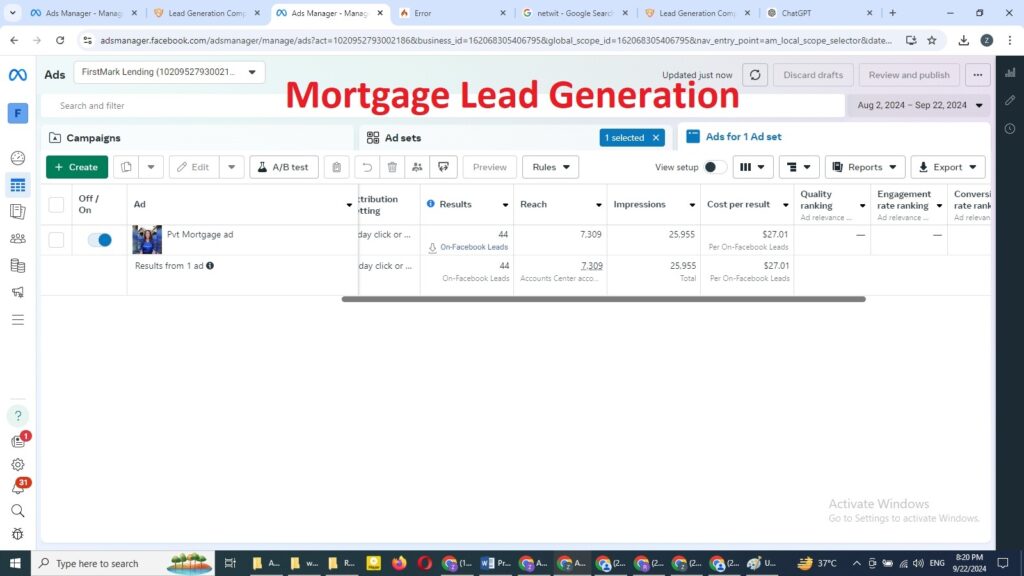
Task: Open the Audiences people icon in sidebar
Action: [18, 238]
